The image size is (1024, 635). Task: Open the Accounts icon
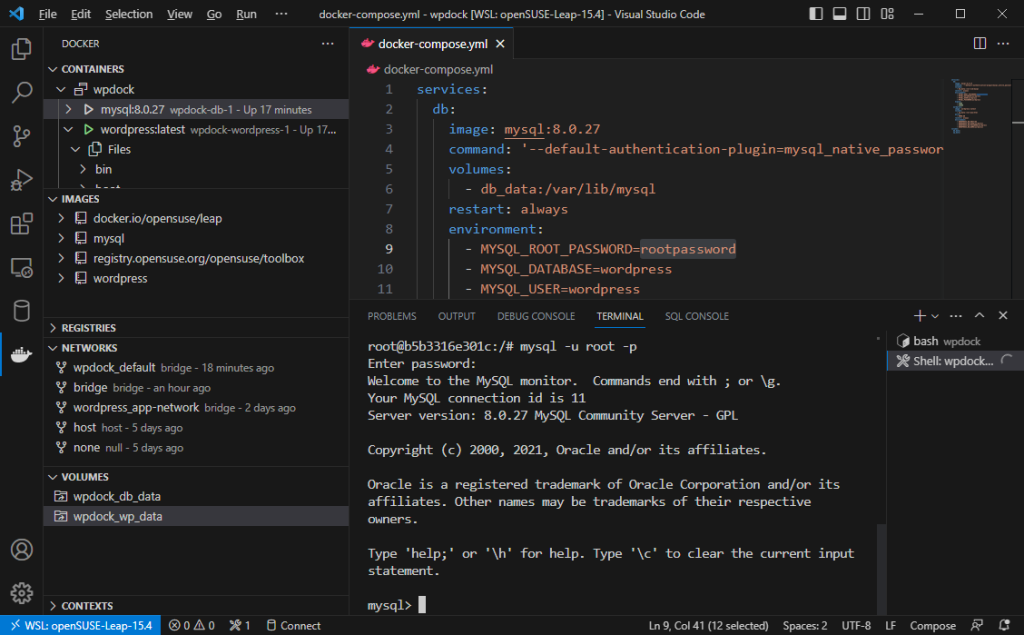22,550
